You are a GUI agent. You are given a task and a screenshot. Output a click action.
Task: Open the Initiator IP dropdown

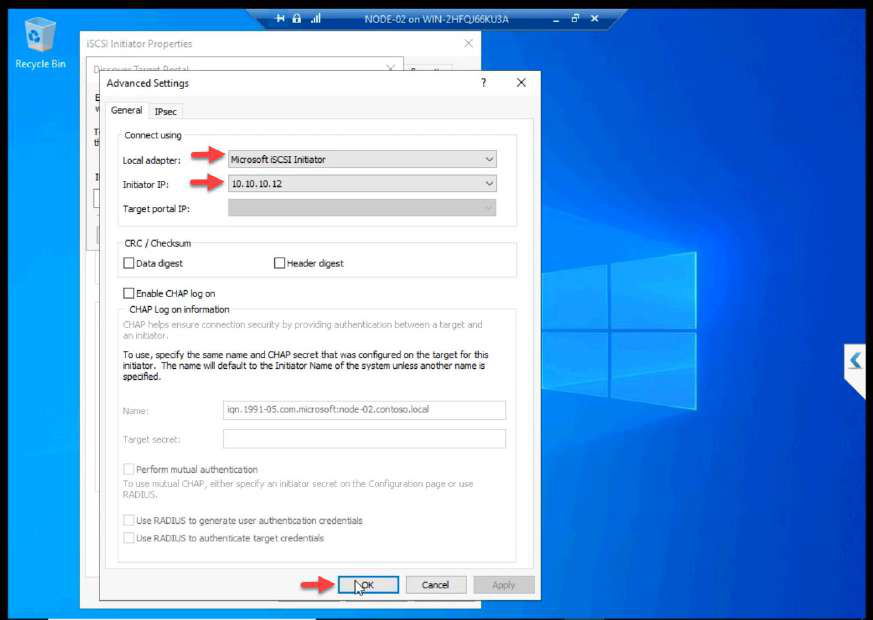pyautogui.click(x=362, y=183)
